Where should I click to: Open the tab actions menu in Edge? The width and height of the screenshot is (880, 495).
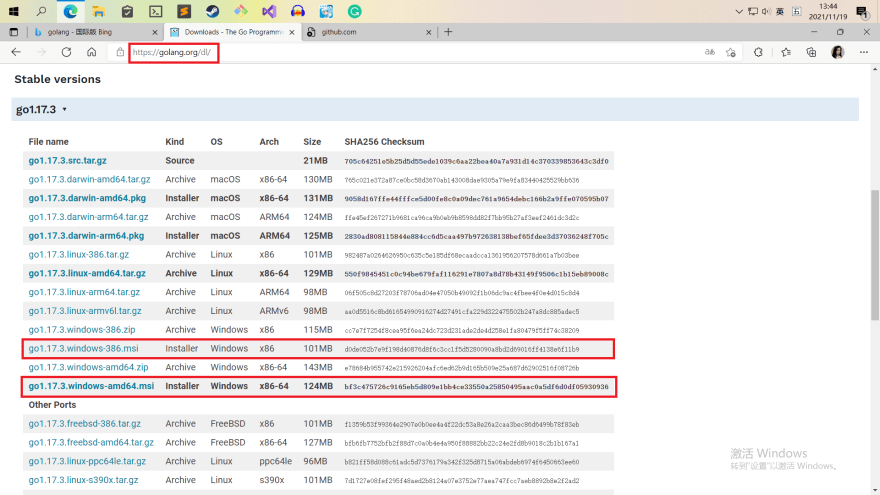pyautogui.click(x=14, y=32)
